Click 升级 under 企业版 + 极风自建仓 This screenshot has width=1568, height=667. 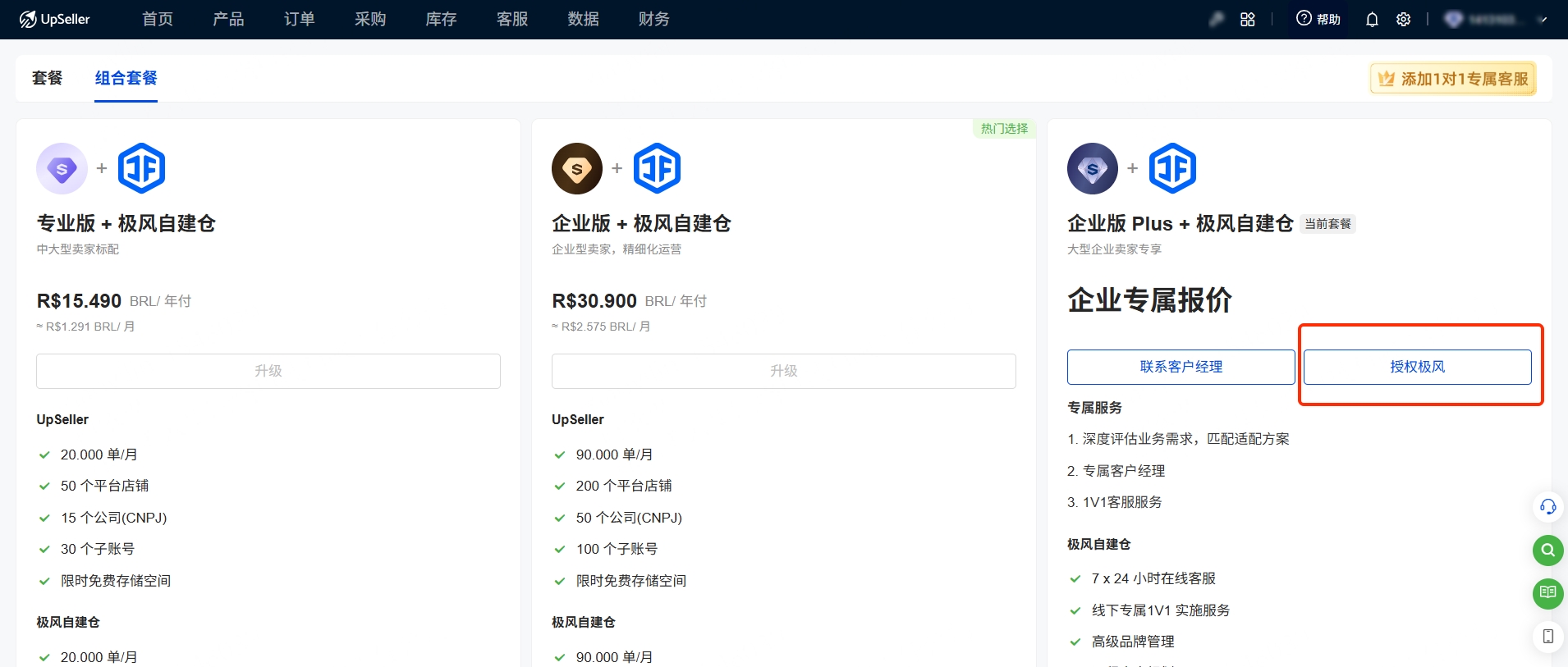pyautogui.click(x=784, y=371)
